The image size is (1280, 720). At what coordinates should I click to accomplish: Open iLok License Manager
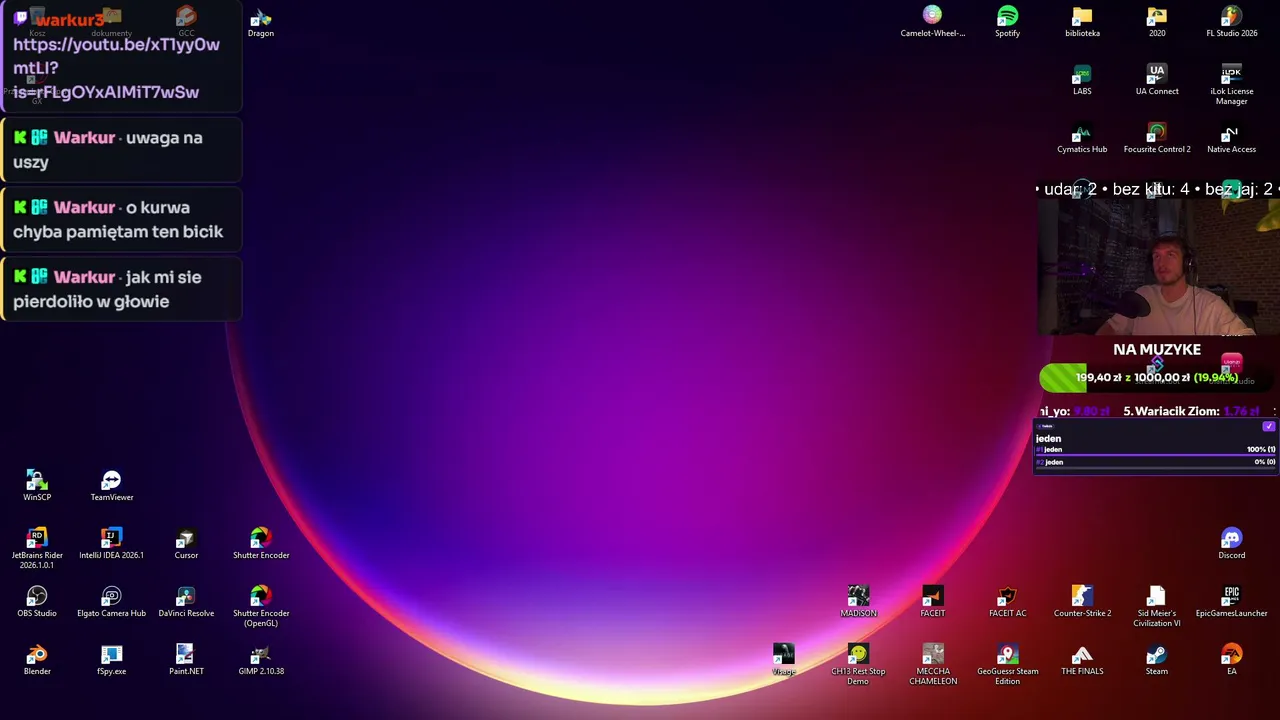coord(1231,85)
